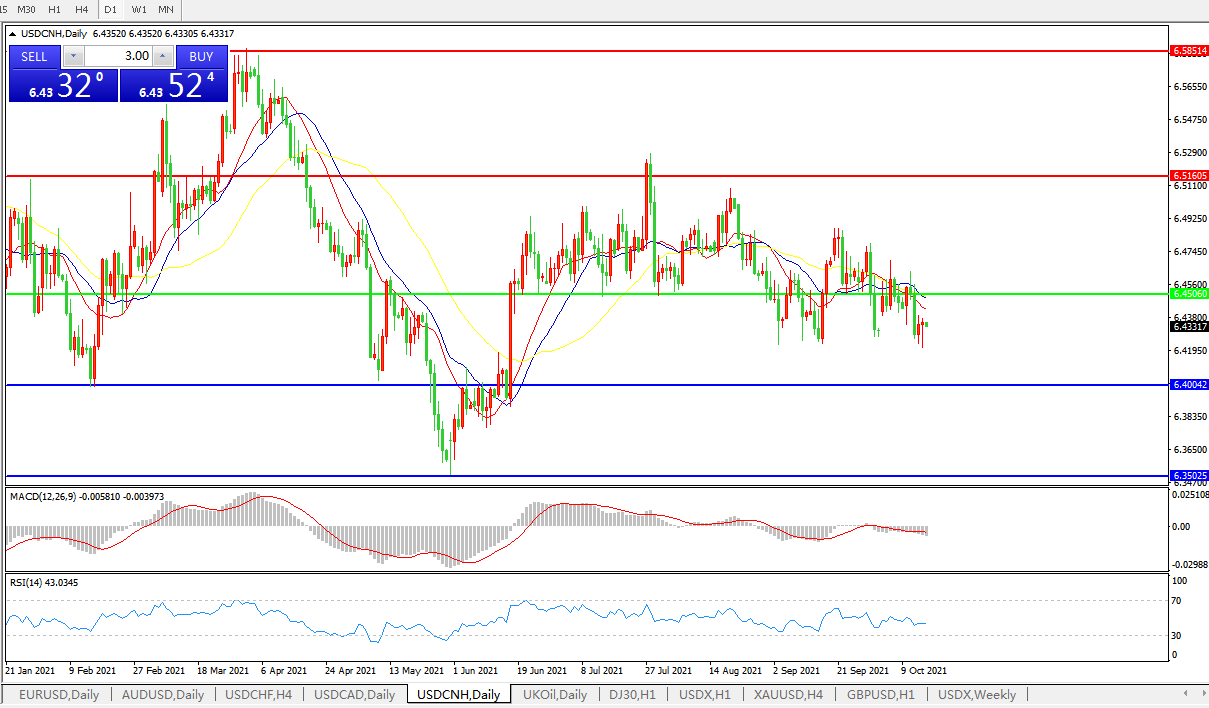Click the 3.00 volume input field
This screenshot has height=708, width=1209.
coord(118,57)
